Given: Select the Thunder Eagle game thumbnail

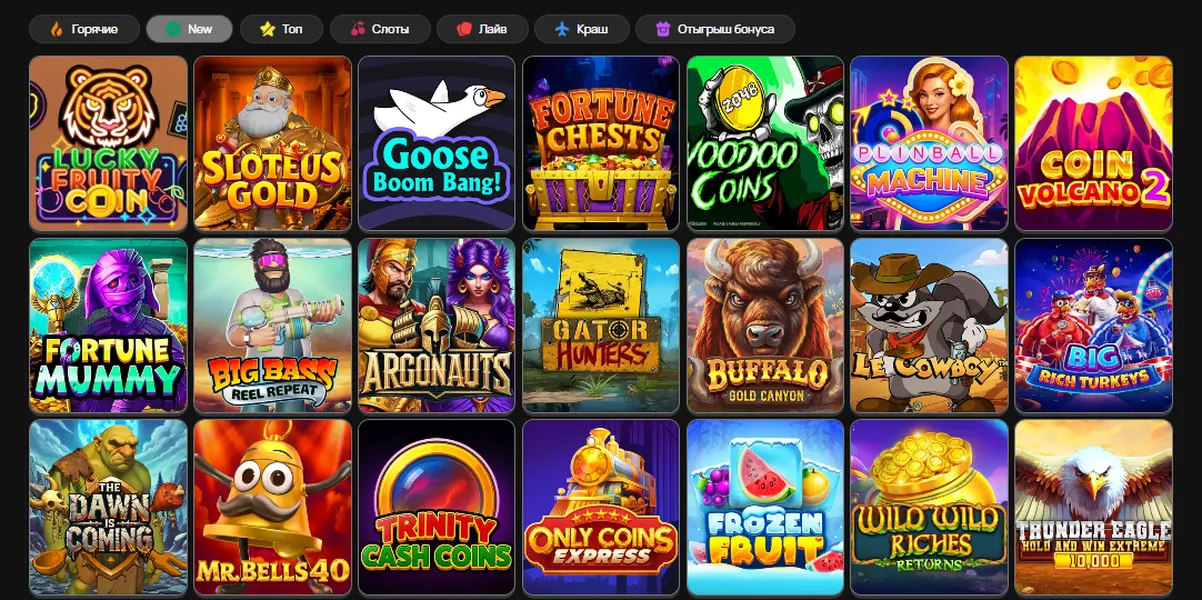Looking at the screenshot, I should (1093, 507).
